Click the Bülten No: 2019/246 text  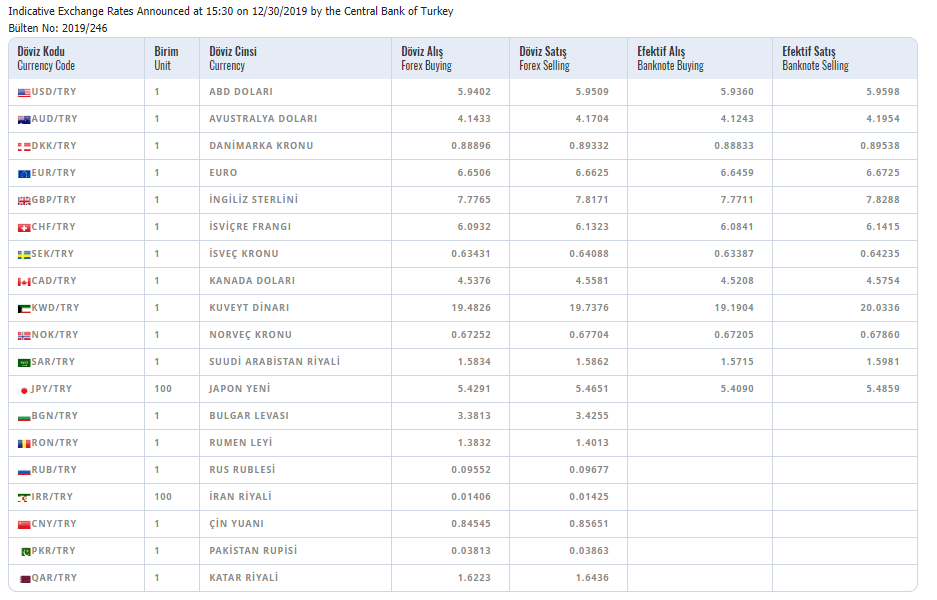(x=58, y=28)
